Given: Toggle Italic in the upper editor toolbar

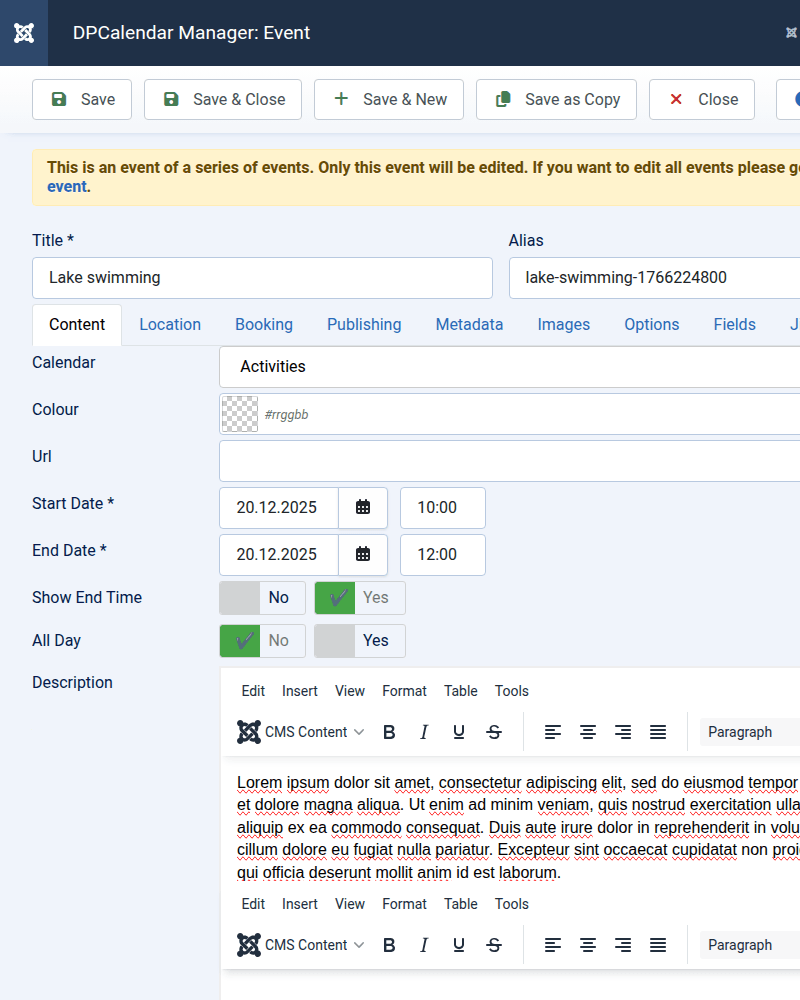Looking at the screenshot, I should pyautogui.click(x=424, y=732).
